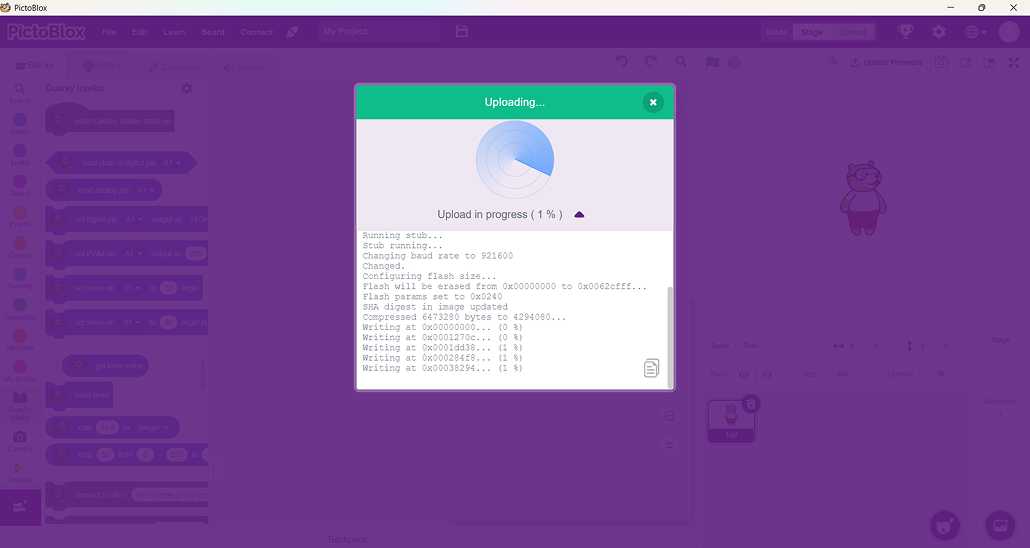Click the Upload Firmware button
1030x548 pixels.
886,62
